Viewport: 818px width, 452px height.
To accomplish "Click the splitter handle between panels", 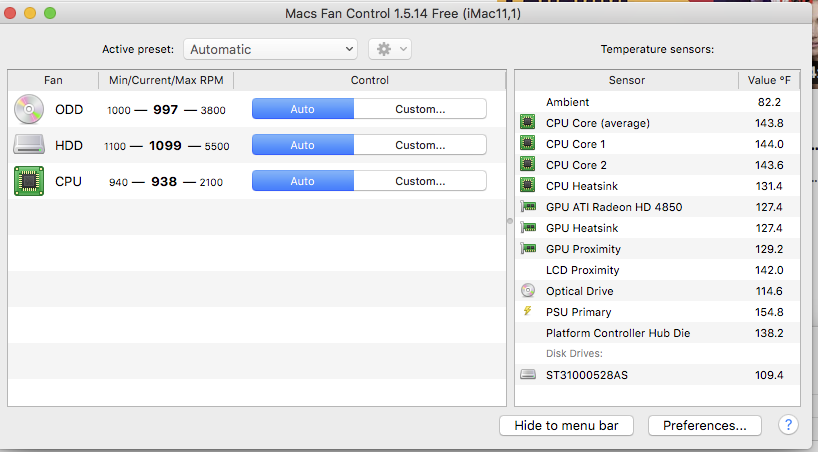I will pos(510,221).
